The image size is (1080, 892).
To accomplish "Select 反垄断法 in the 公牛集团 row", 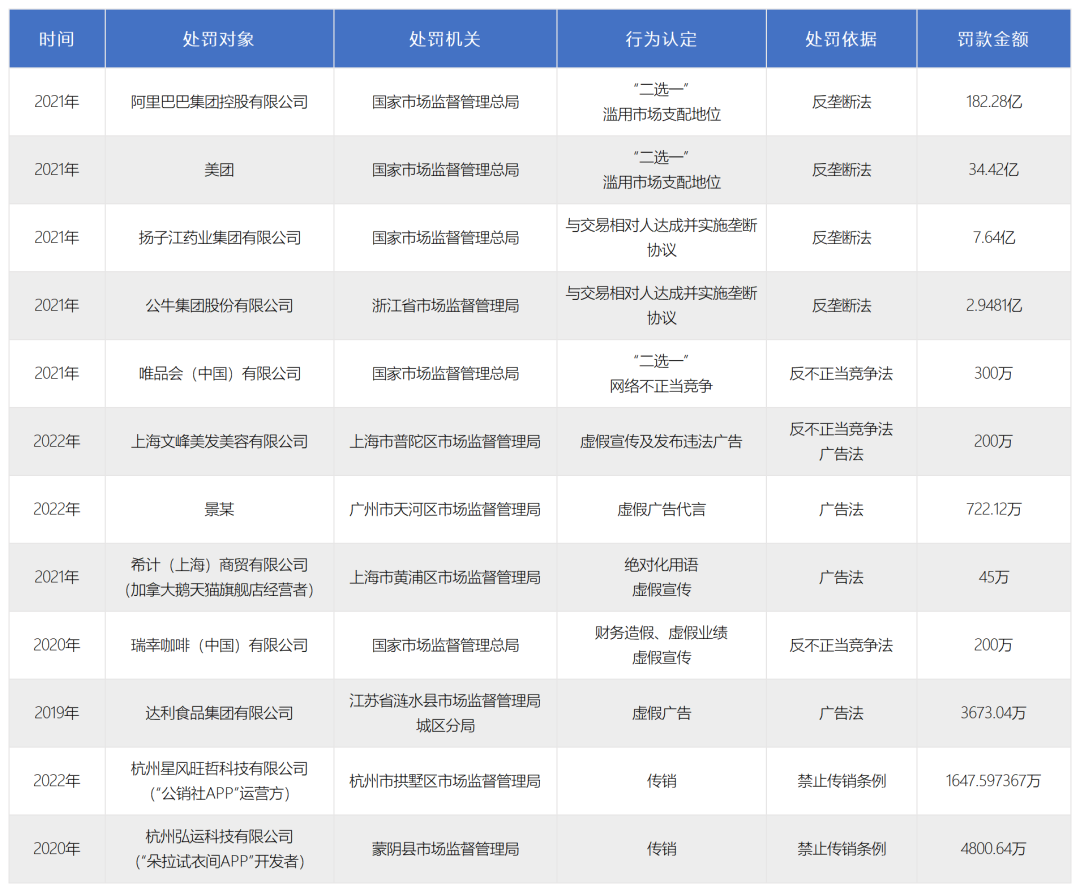I will tap(841, 305).
